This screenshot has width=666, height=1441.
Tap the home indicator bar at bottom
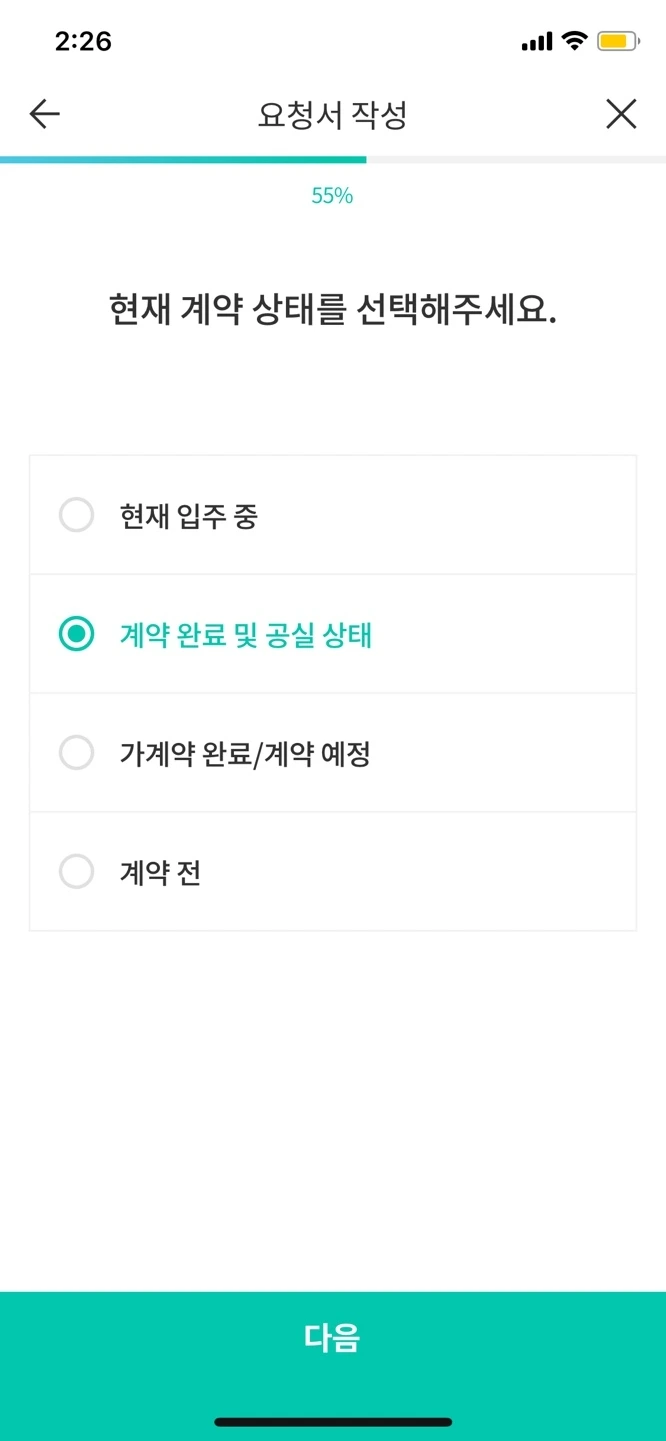coord(333,1421)
